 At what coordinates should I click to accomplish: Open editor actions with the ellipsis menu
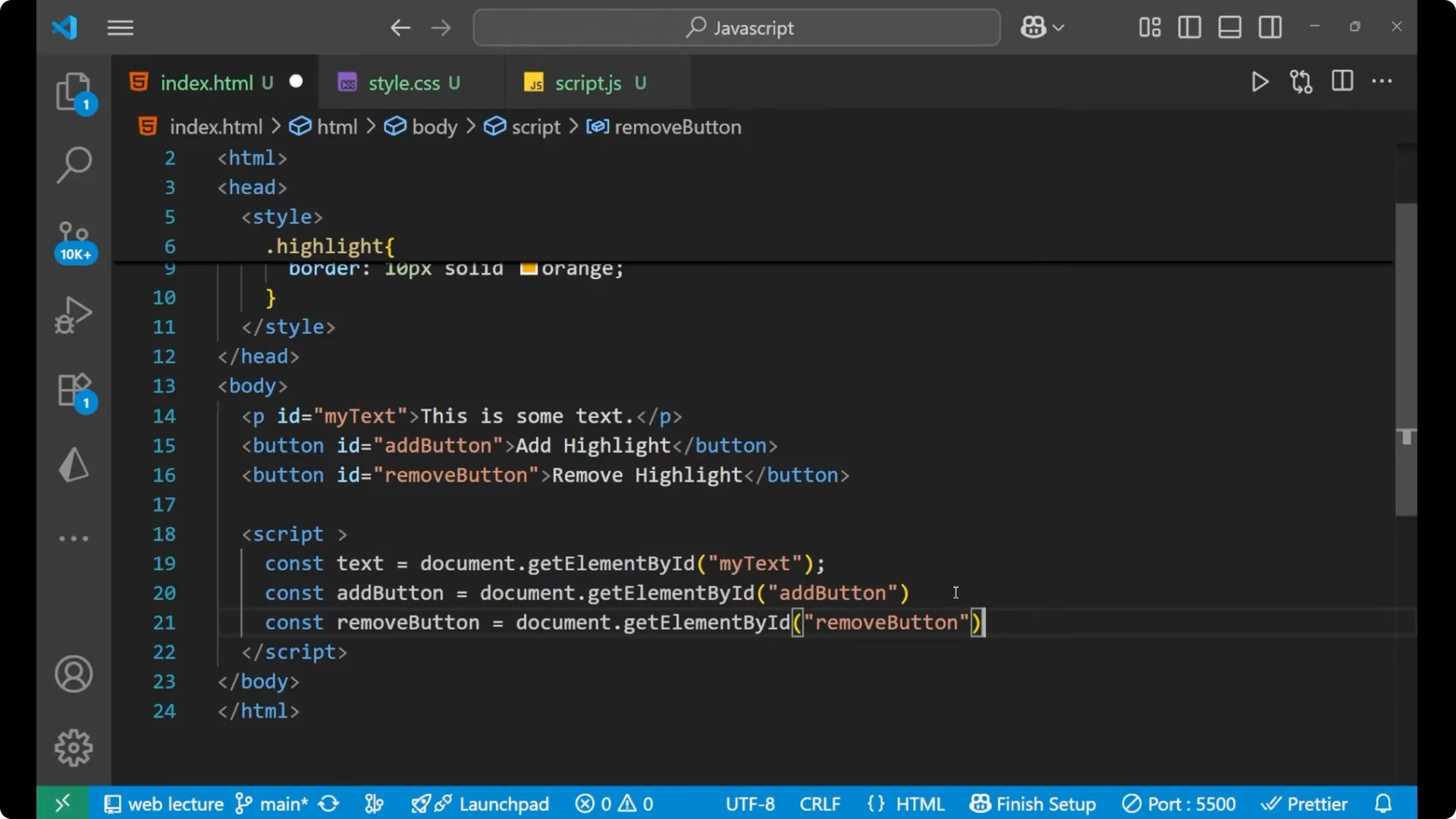tap(1382, 82)
